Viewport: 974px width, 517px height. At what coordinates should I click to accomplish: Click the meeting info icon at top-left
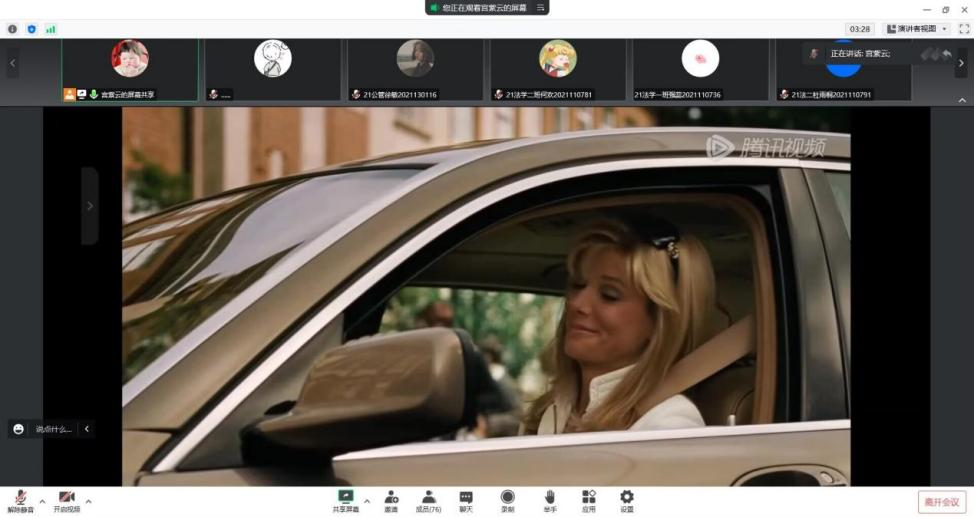[13, 29]
